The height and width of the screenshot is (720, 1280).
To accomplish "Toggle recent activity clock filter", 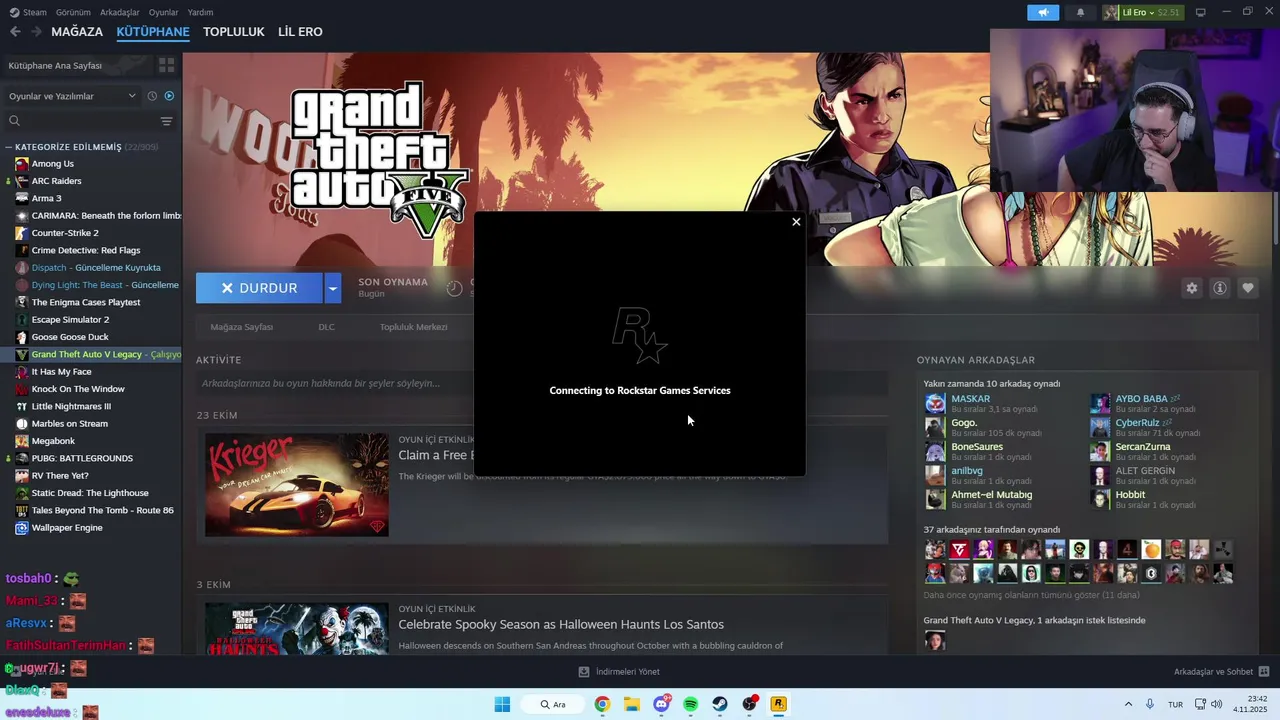I will (x=152, y=96).
